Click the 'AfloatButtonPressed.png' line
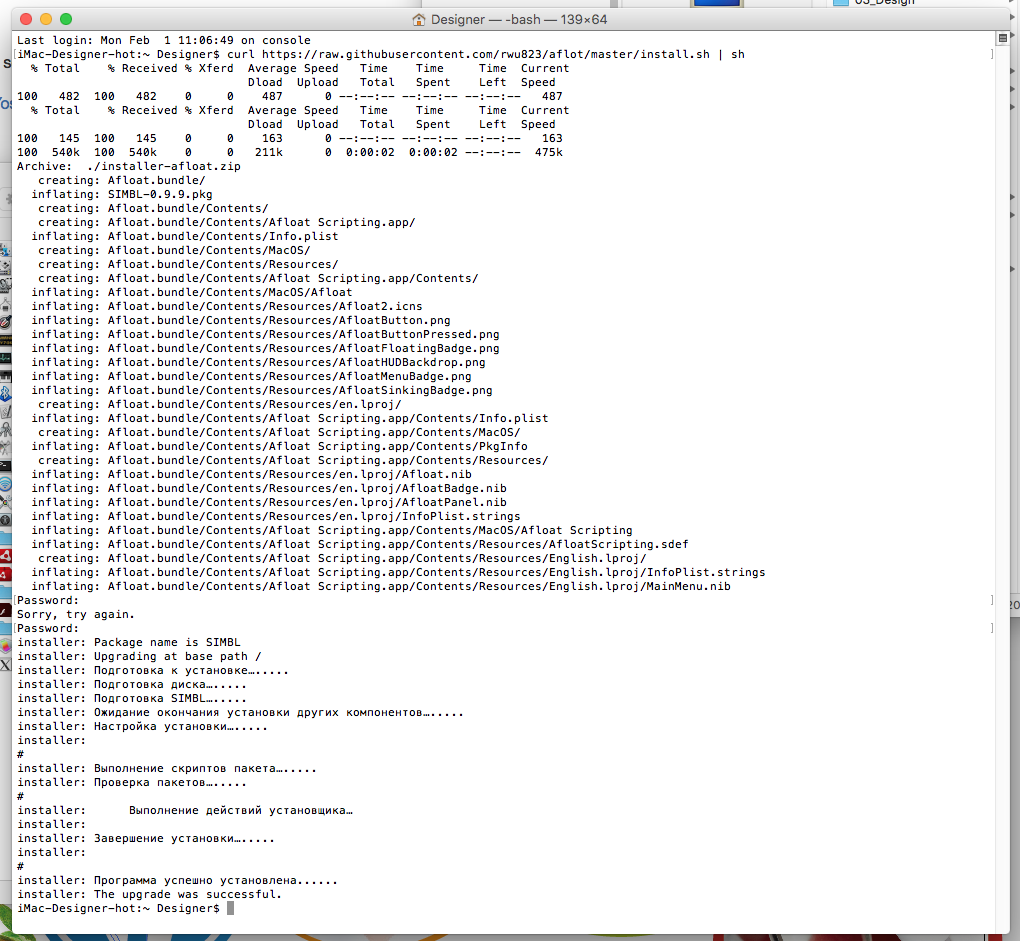Image resolution: width=1020 pixels, height=941 pixels. click(265, 334)
